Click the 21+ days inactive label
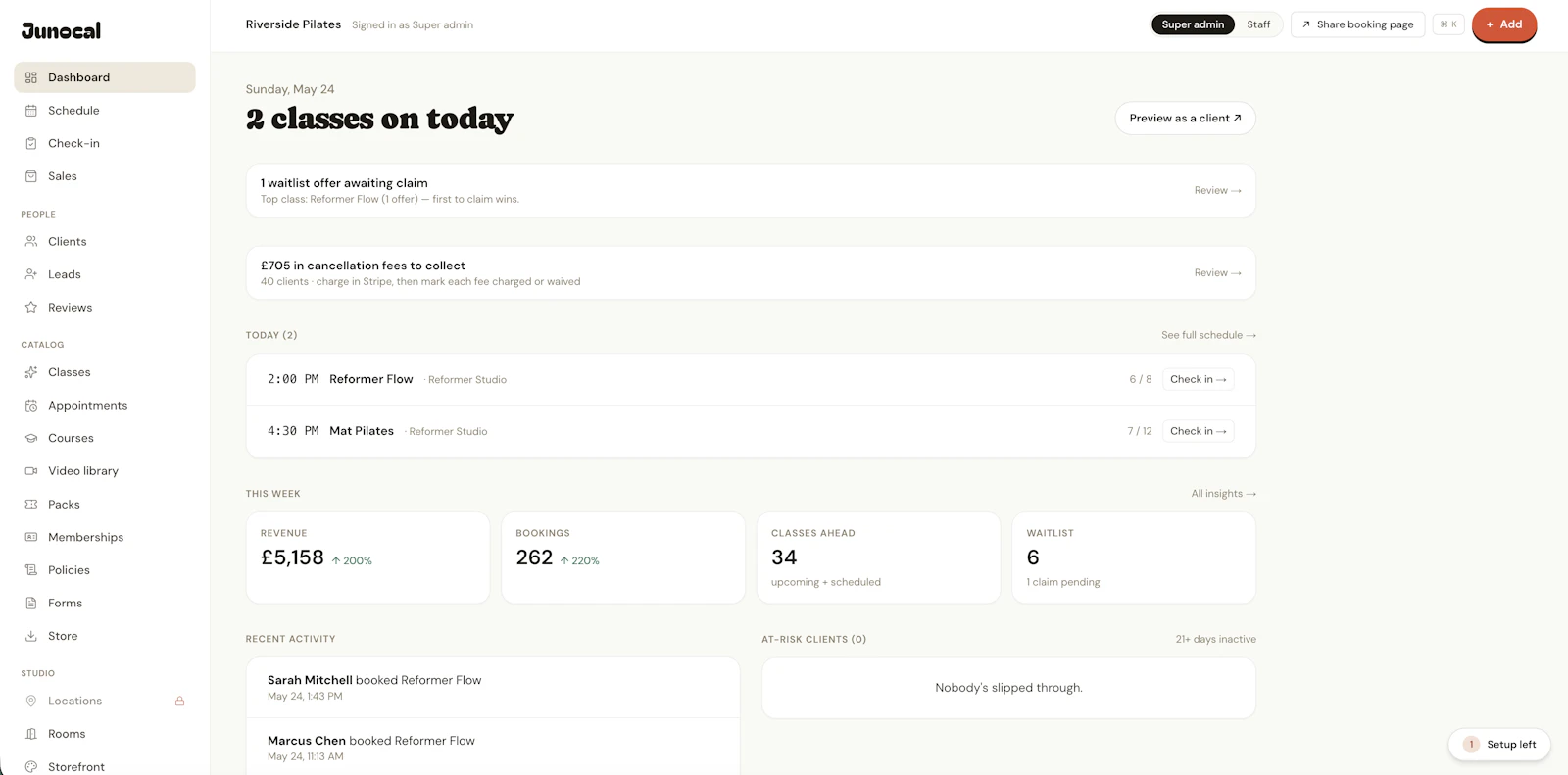The width and height of the screenshot is (1568, 775). coord(1215,639)
